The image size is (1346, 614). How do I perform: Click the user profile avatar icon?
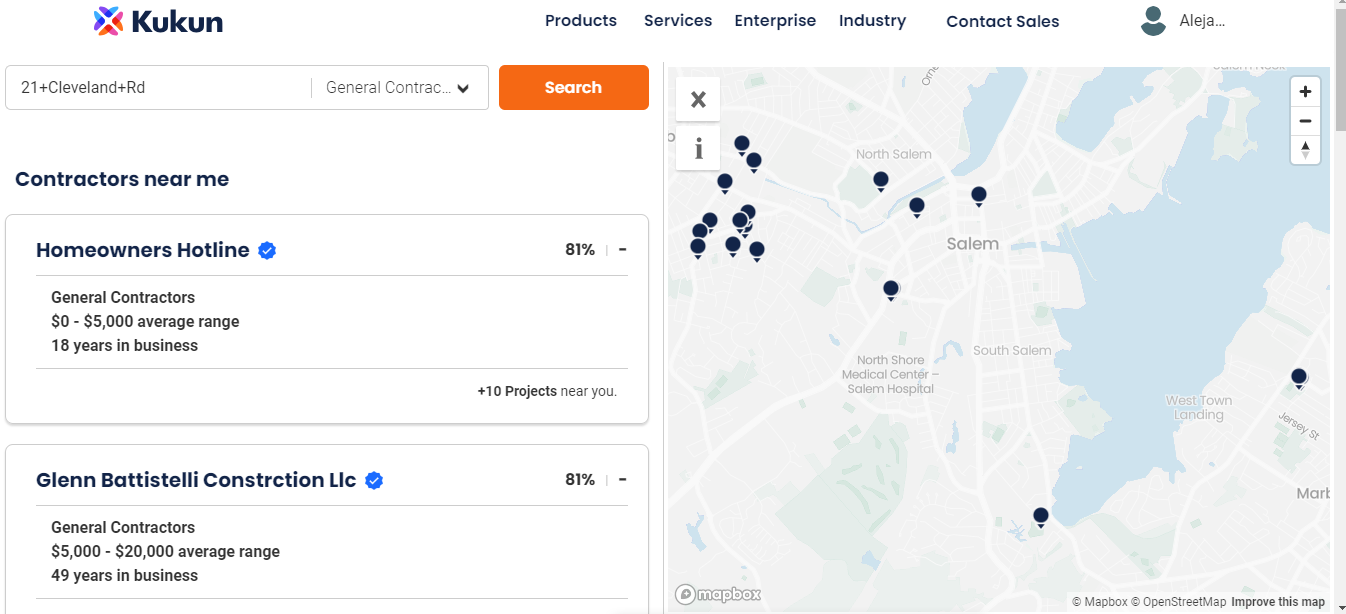(x=1153, y=21)
